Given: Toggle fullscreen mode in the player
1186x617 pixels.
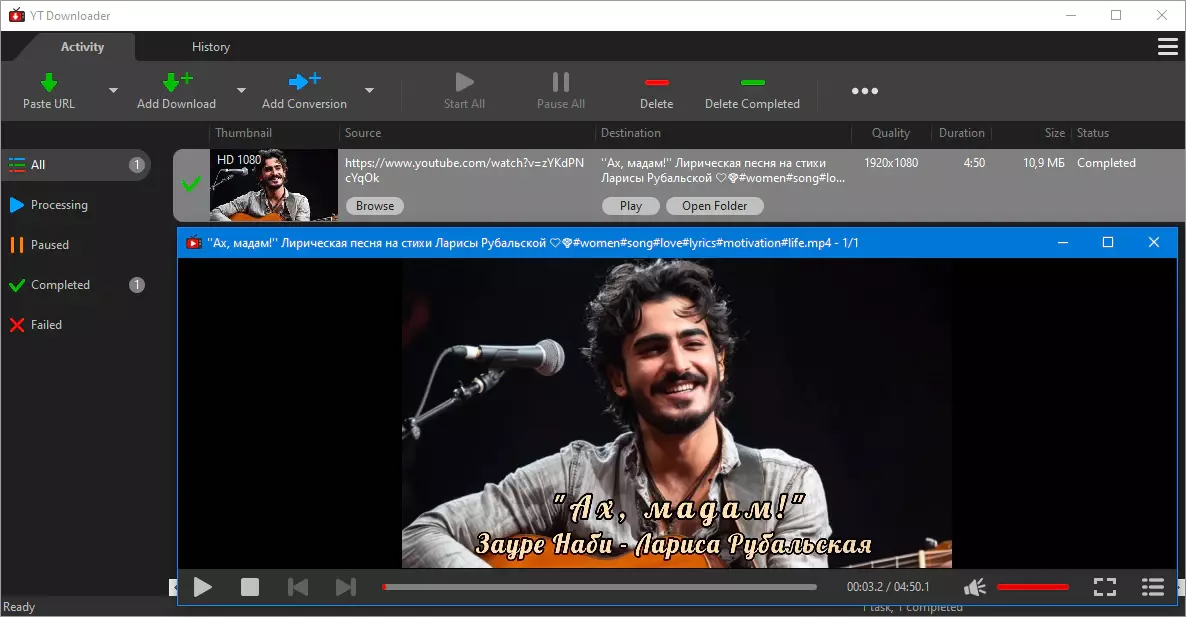Looking at the screenshot, I should [1104, 587].
